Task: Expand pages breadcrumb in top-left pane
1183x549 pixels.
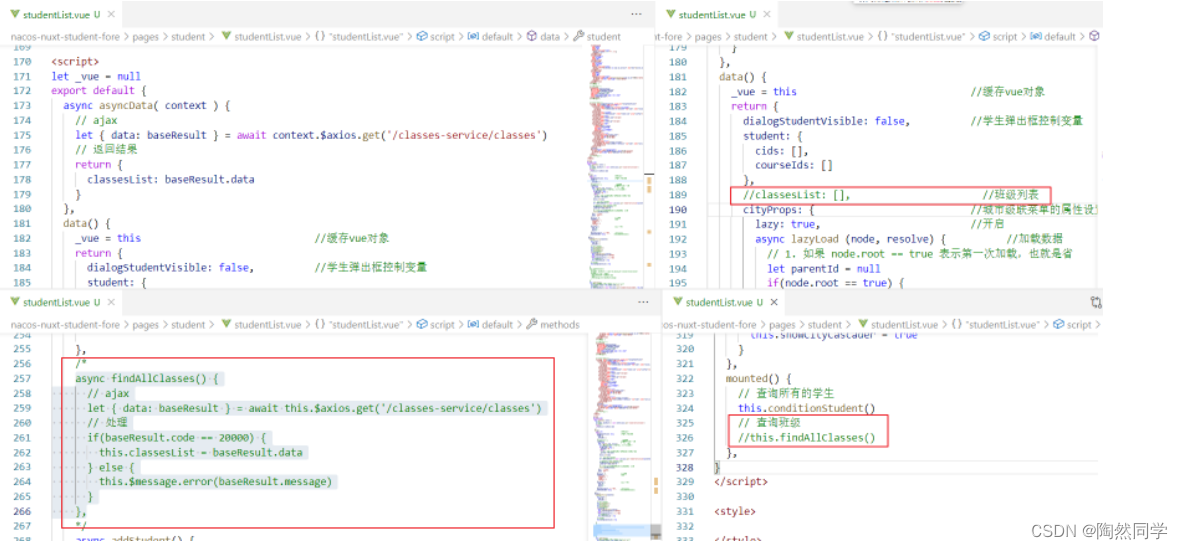Action: click(x=145, y=36)
